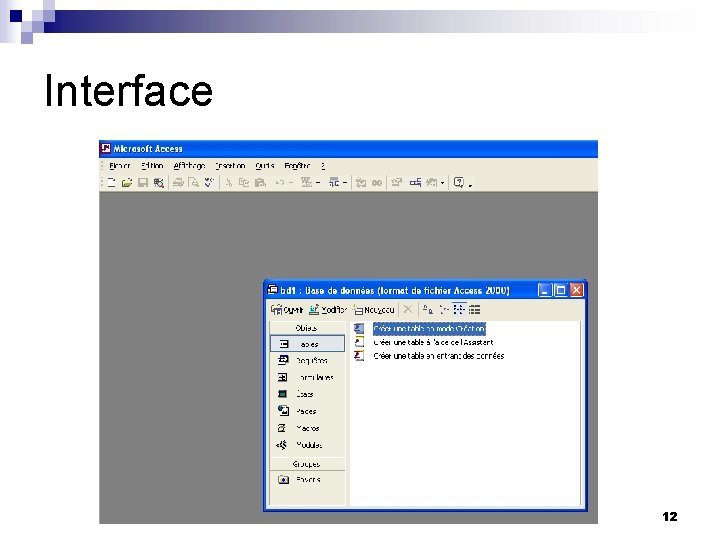Image resolution: width=720 pixels, height=540 pixels.
Task: Click the icon beside the Assistant table entry
Action: tap(359, 342)
